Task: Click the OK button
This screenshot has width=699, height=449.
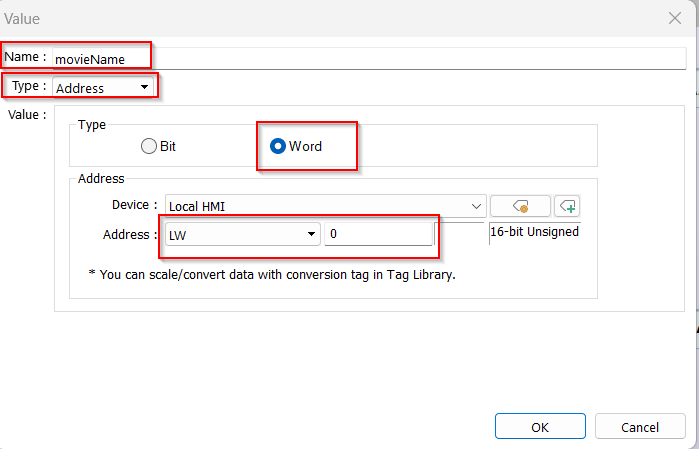Action: (x=540, y=427)
